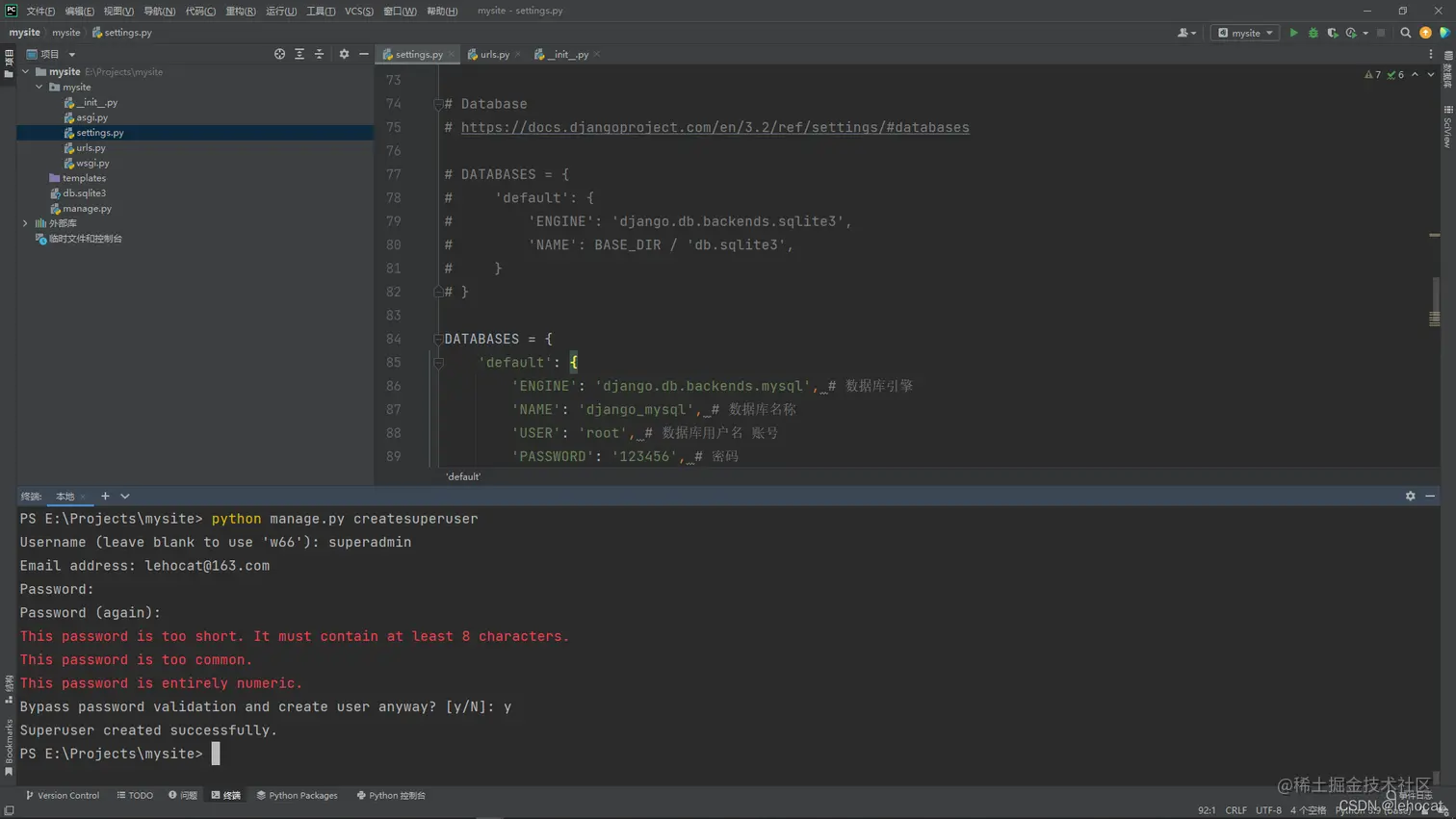1456x819 pixels.
Task: Select wsgi.py in project tree
Action: pos(92,163)
